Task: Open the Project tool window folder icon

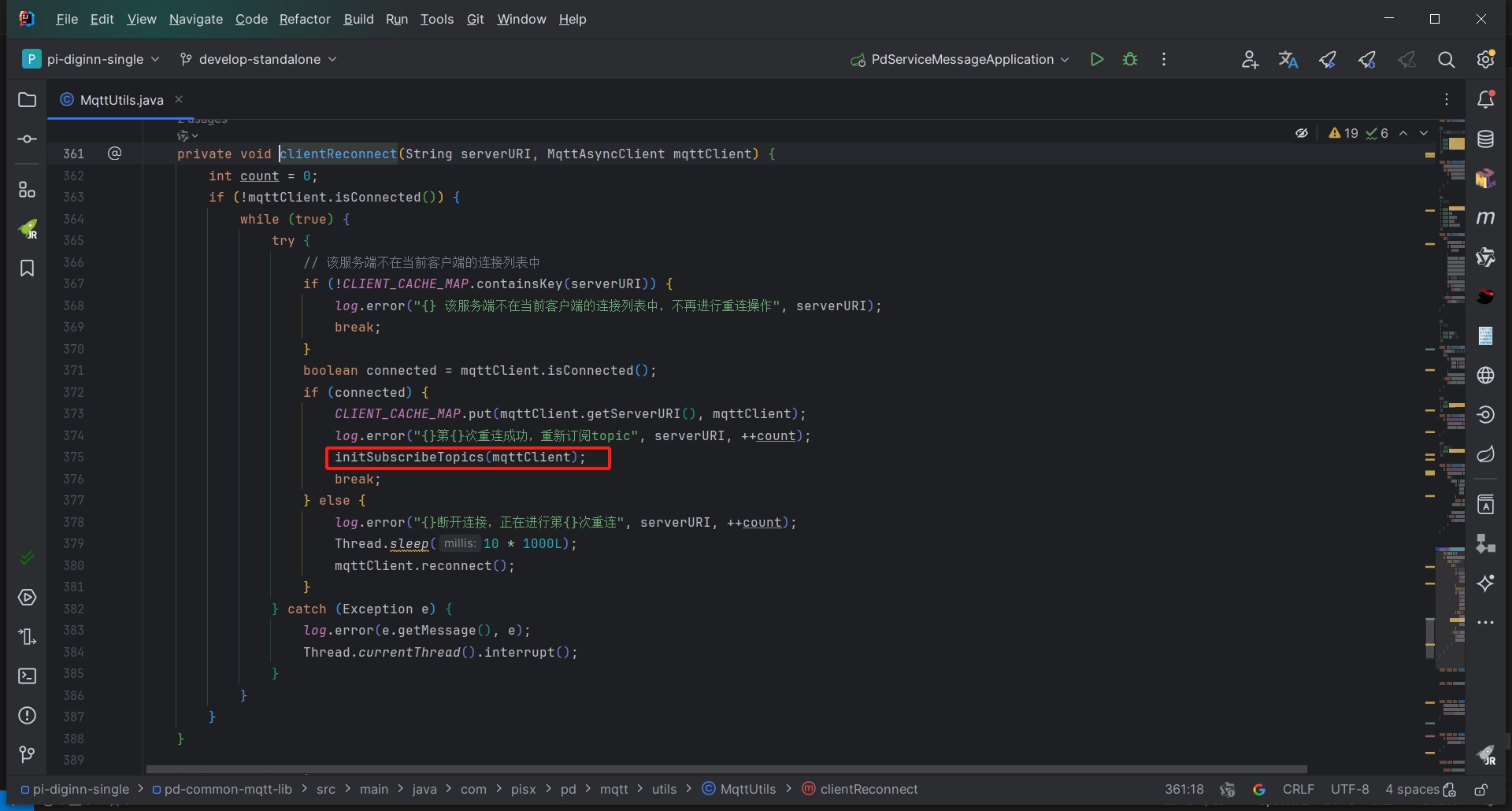Action: 27,100
